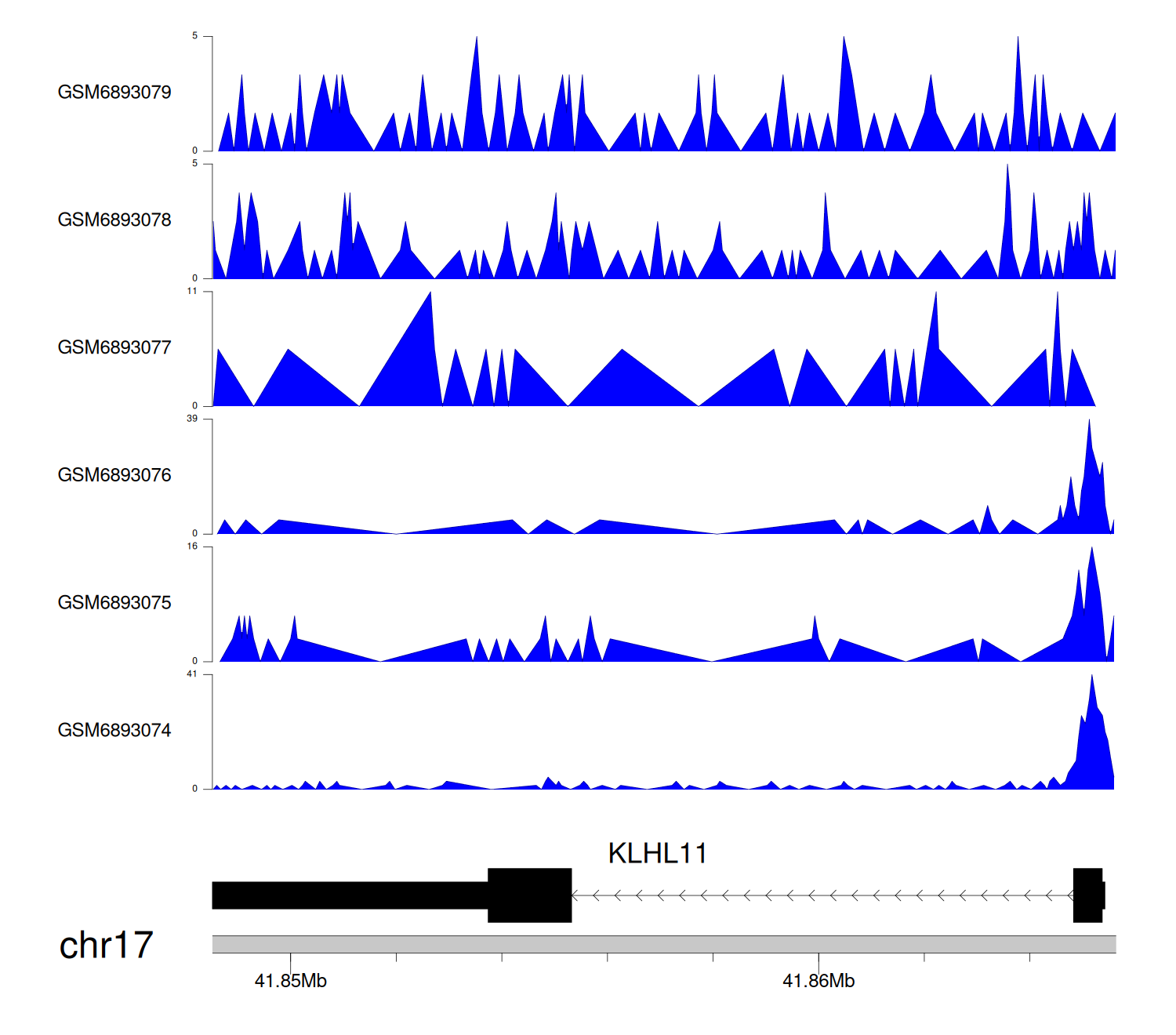Click the chr17 chromosome label

tap(106, 945)
